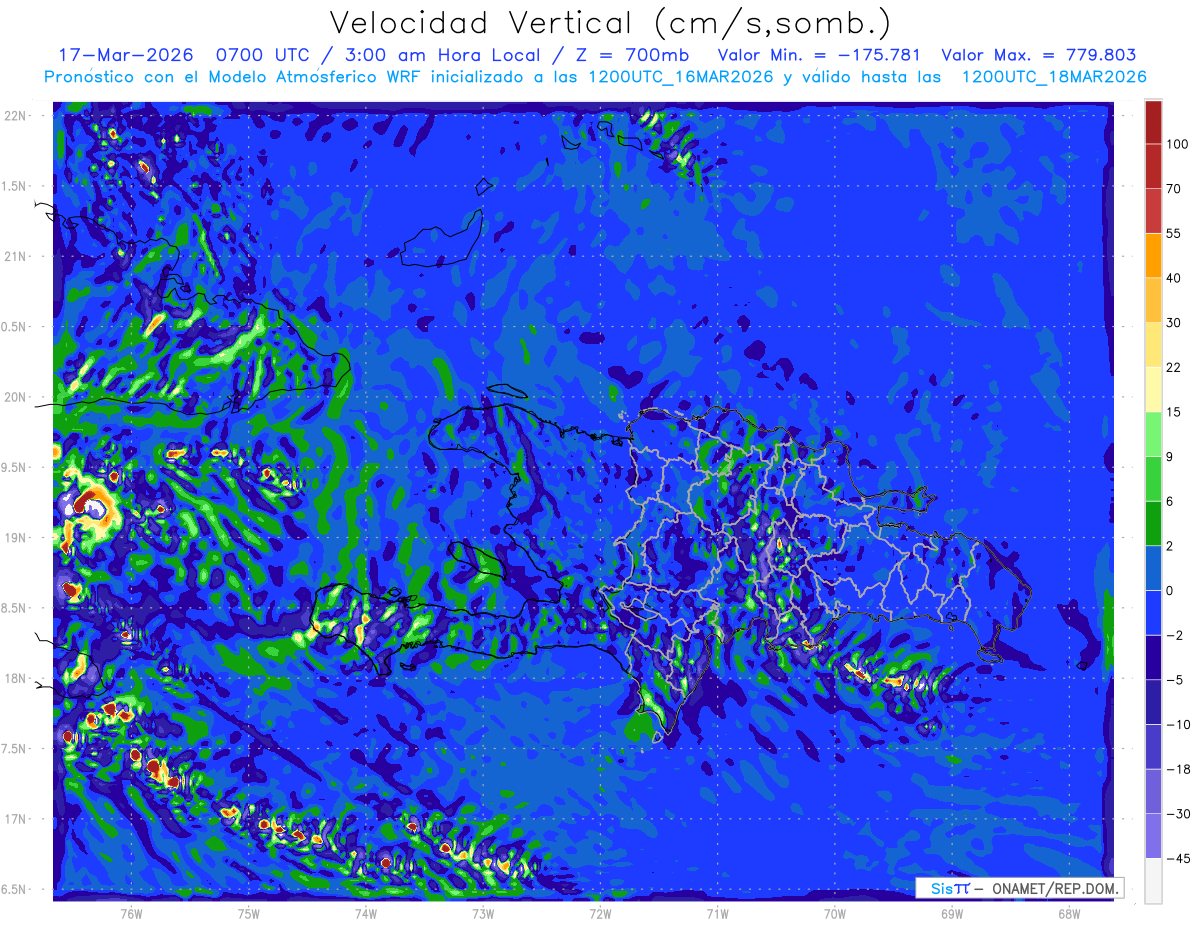The image size is (1200, 927).
Task: Click the '22N' latitude label
Action: 16,116
